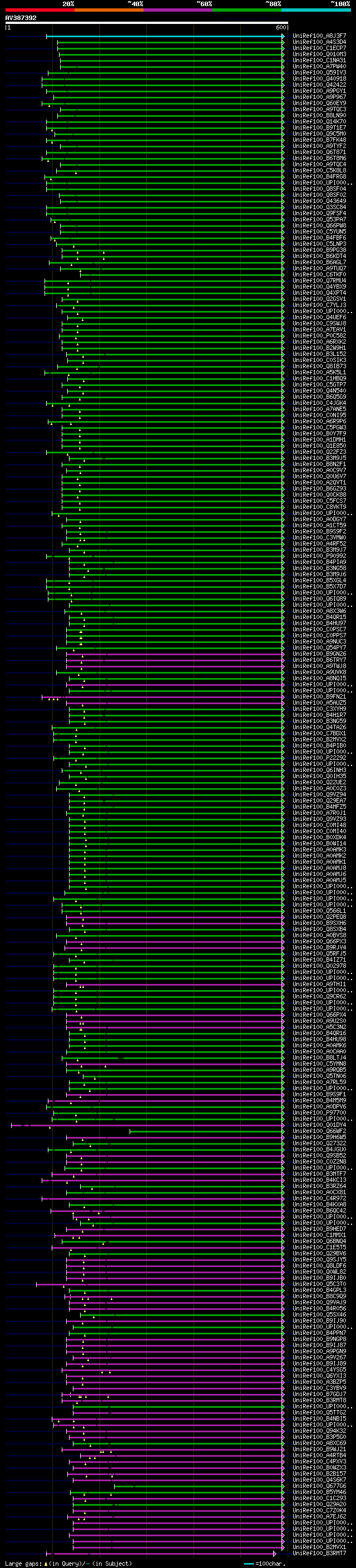Select hit label UniRef100_AOAMJ5
The image size is (356, 1568).
[319, 880]
